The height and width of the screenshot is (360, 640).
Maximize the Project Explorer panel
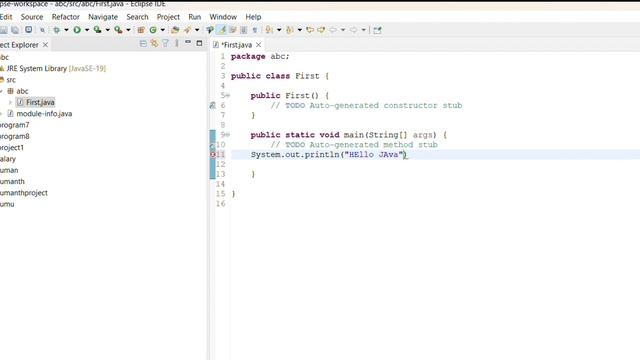tap(199, 43)
